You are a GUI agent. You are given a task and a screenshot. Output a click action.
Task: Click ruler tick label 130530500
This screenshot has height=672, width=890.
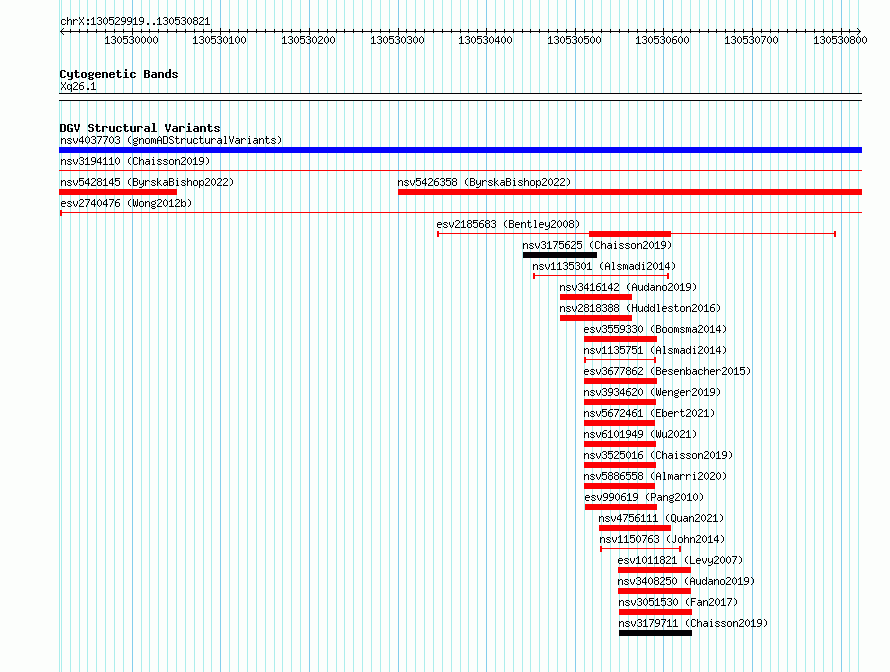(574, 40)
